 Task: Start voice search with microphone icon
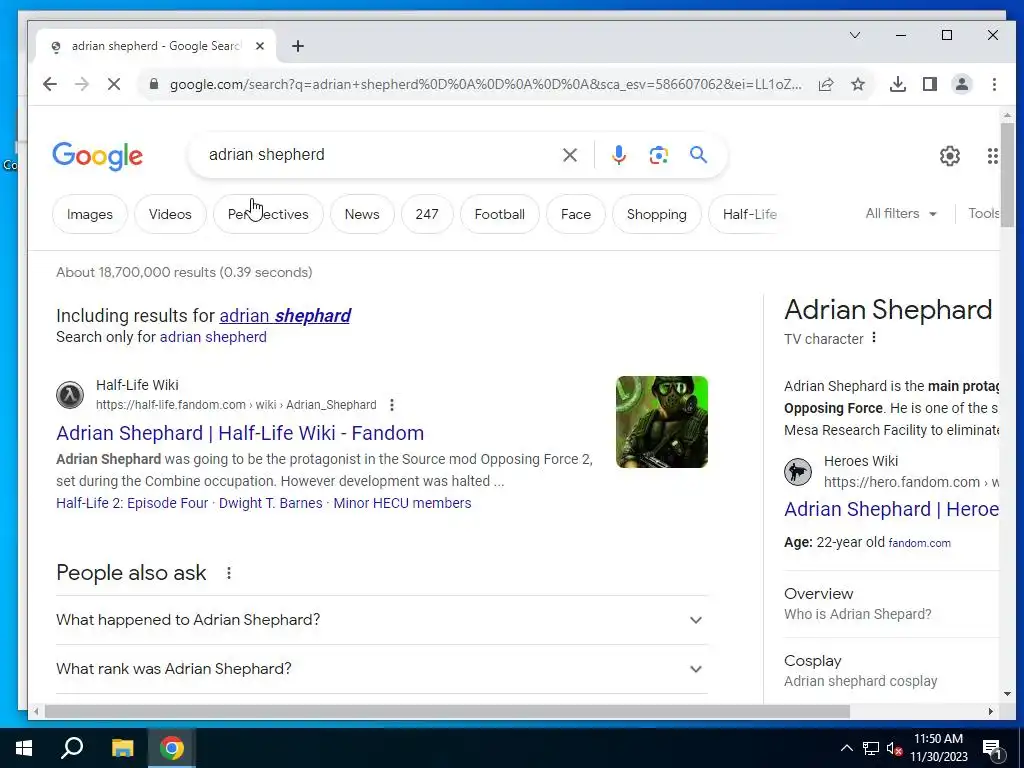point(619,155)
